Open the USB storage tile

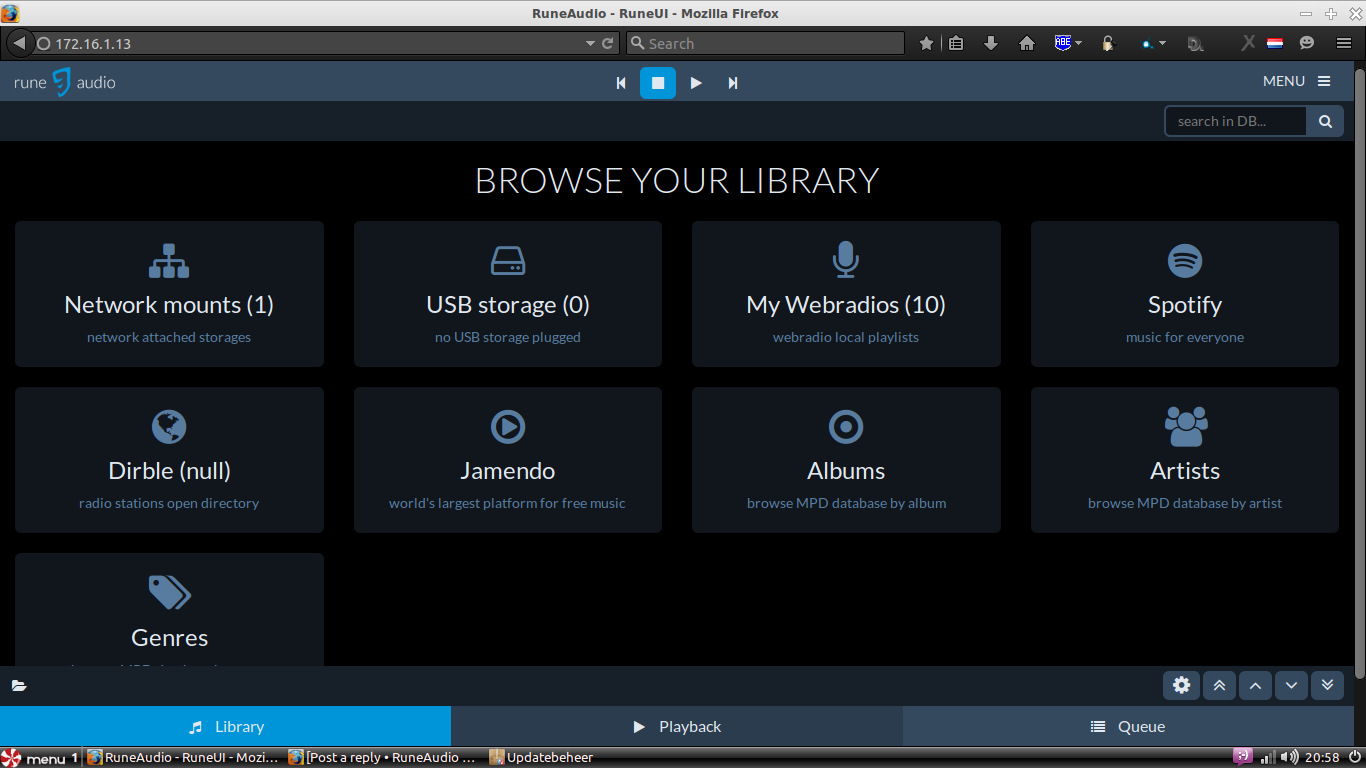[508, 294]
